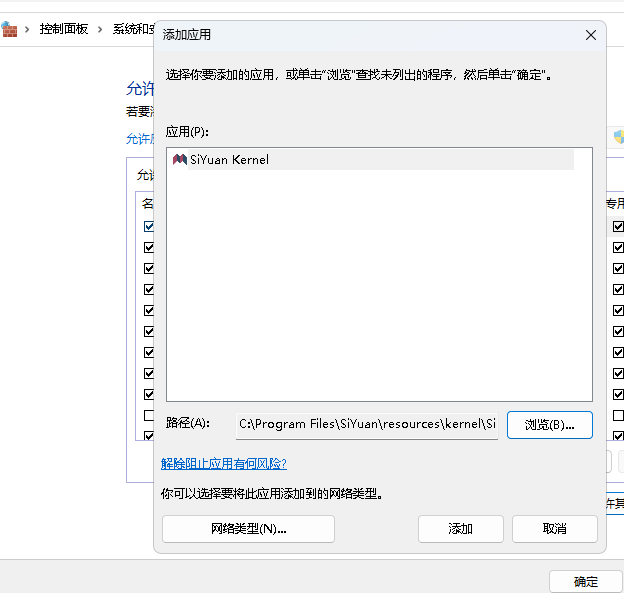Click the 取消 button
The width and height of the screenshot is (624, 593).
pyautogui.click(x=555, y=529)
